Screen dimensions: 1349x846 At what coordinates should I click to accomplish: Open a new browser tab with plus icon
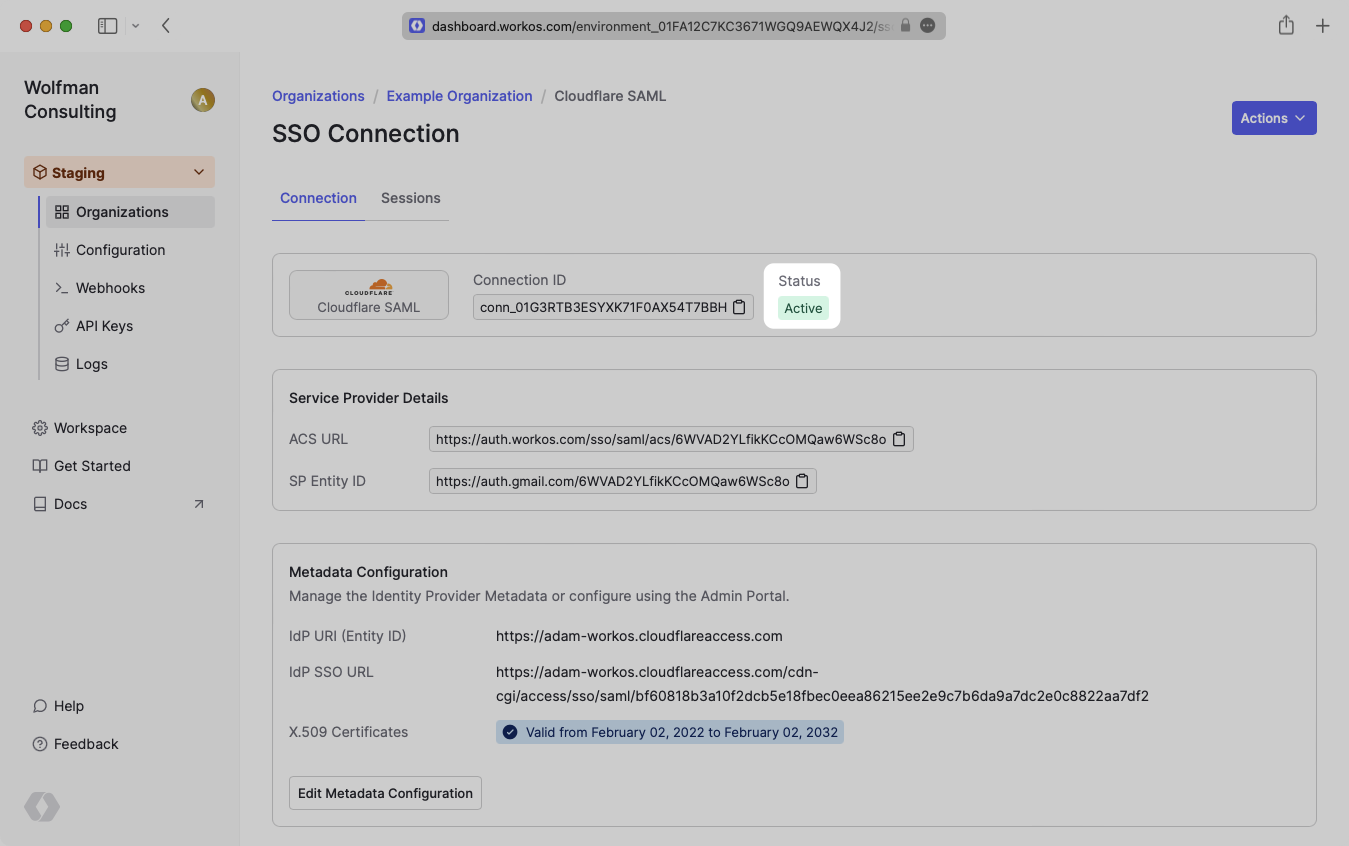(1322, 26)
